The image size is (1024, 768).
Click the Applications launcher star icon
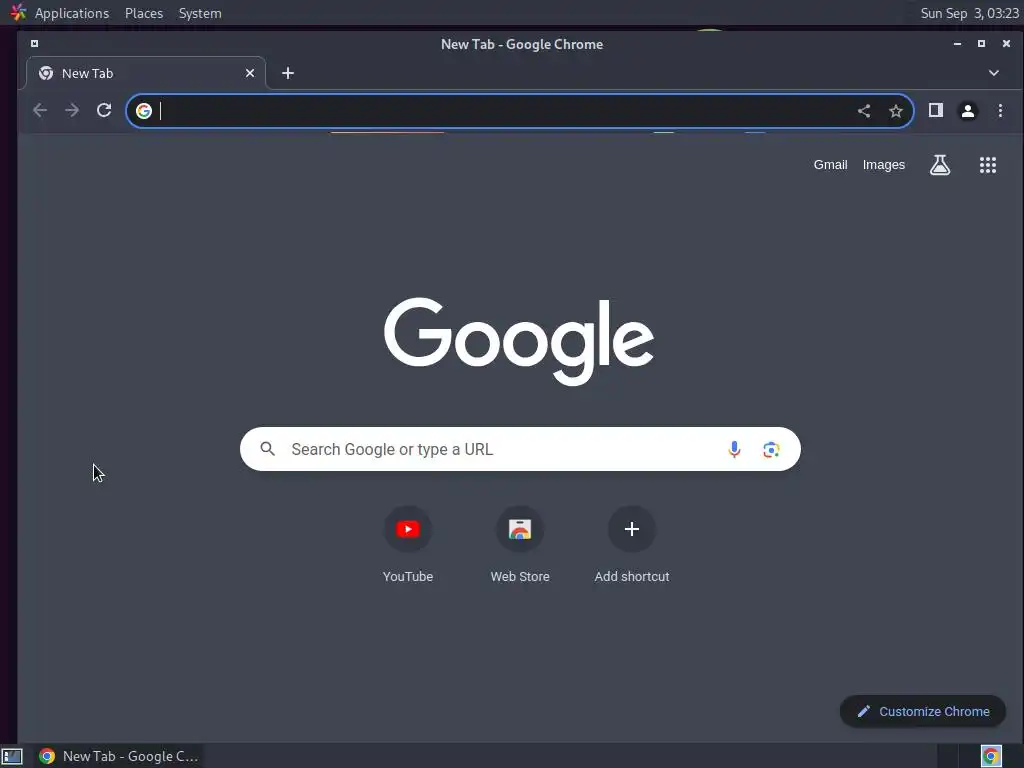click(18, 12)
